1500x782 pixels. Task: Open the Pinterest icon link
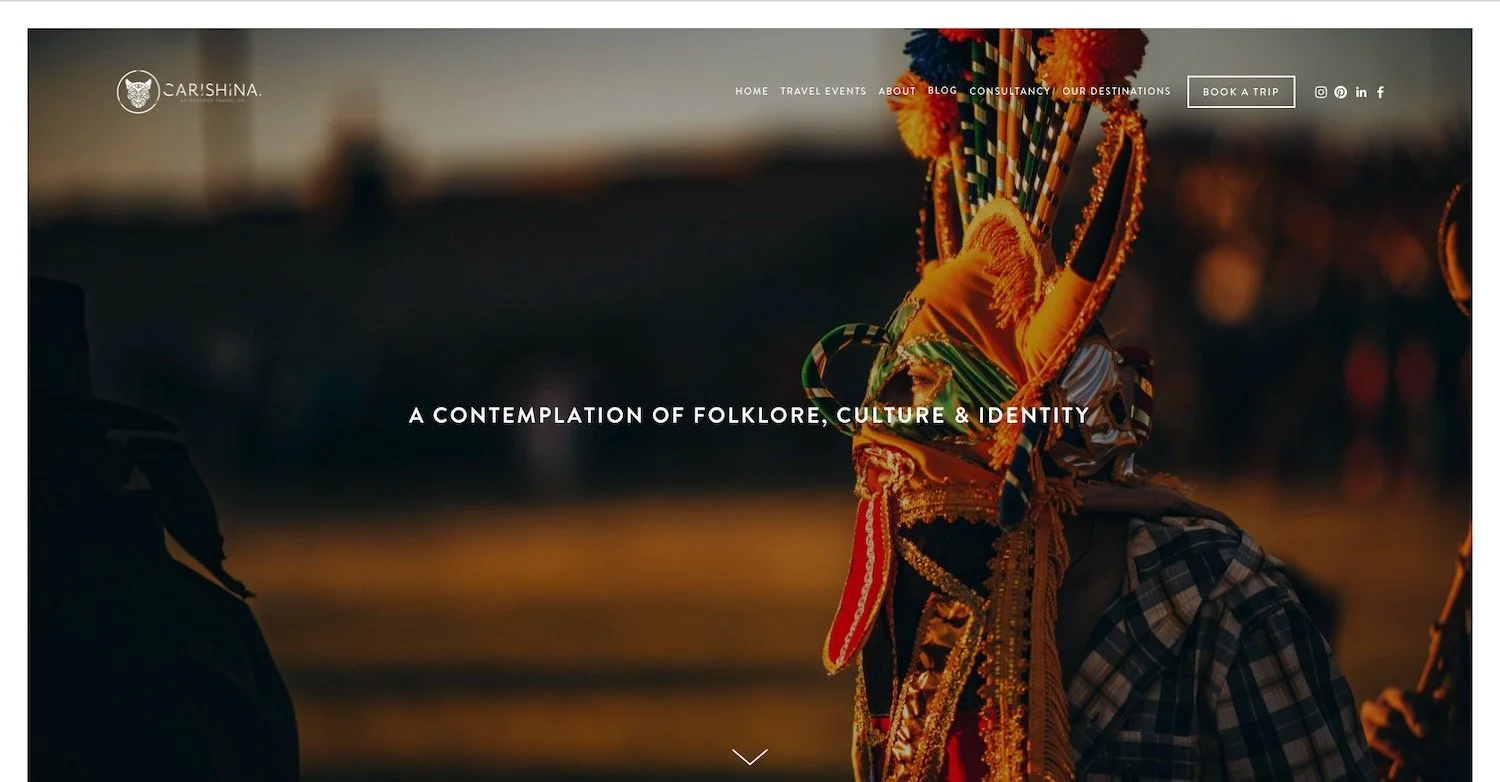1340,92
